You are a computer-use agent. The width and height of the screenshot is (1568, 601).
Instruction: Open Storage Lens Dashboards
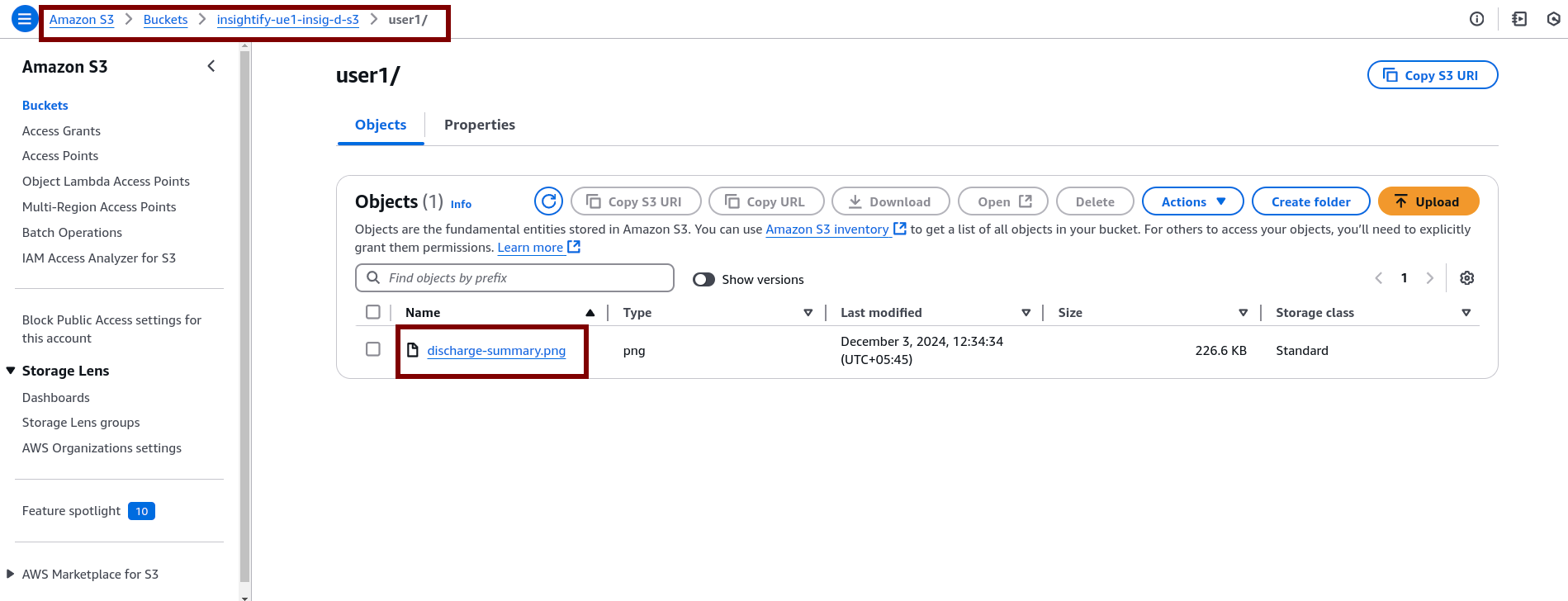tap(56, 397)
